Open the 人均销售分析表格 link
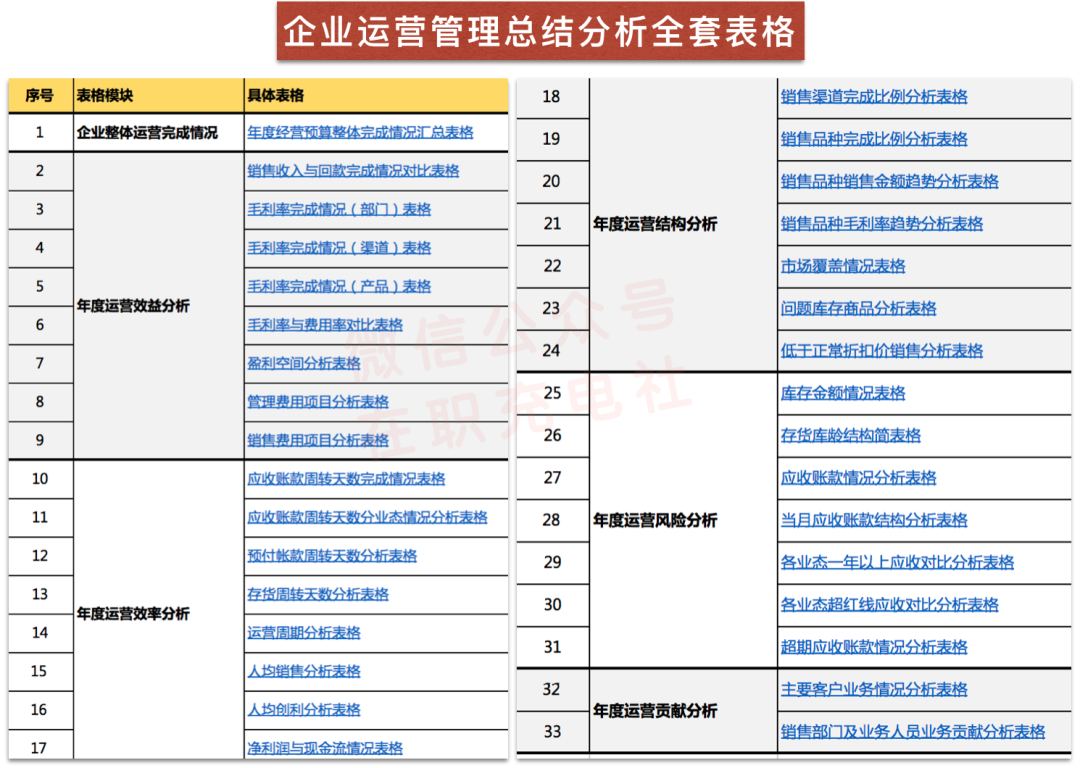The image size is (1080, 768). tap(303, 671)
